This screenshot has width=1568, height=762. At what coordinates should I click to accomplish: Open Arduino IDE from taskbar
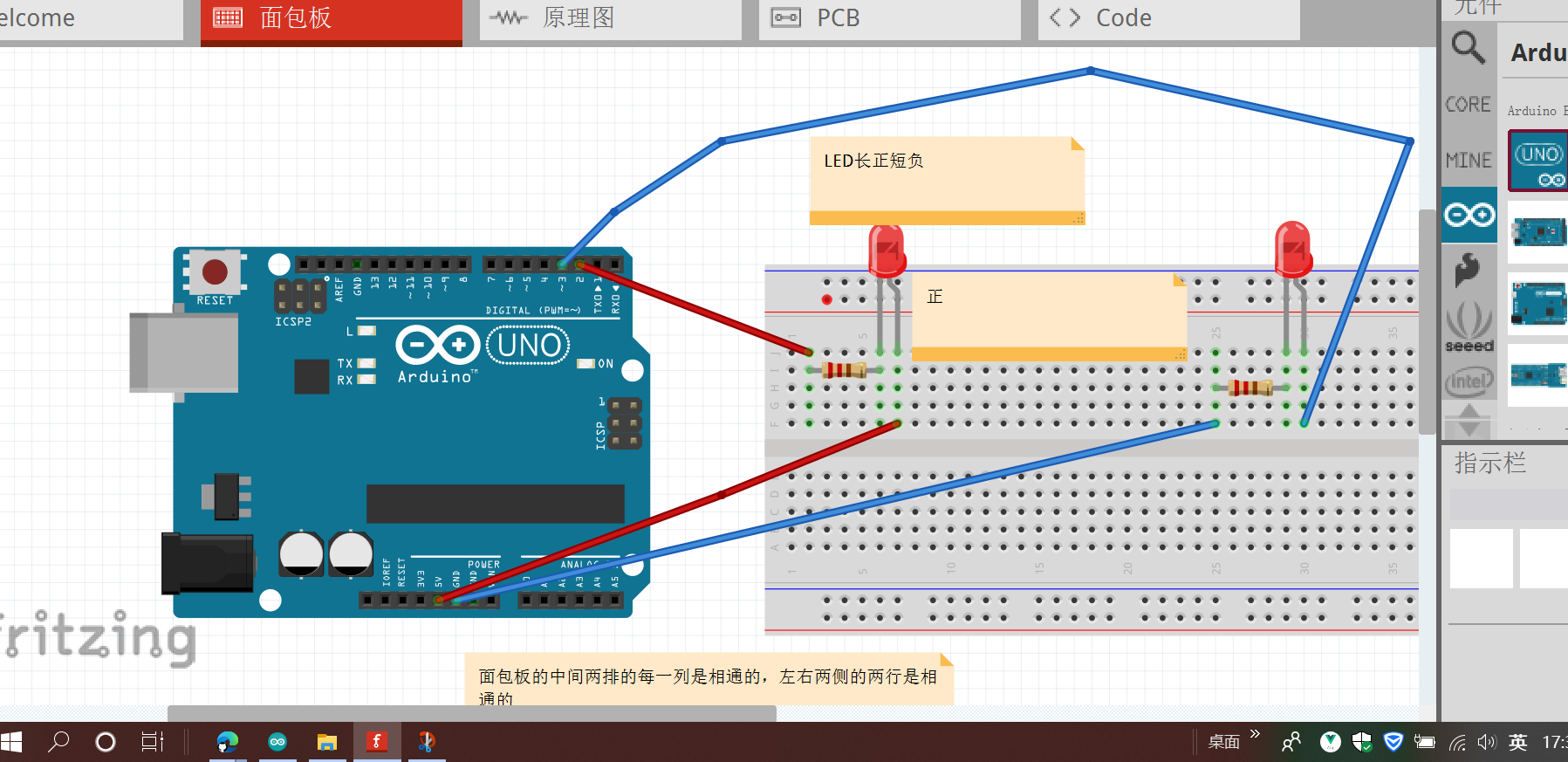click(277, 742)
